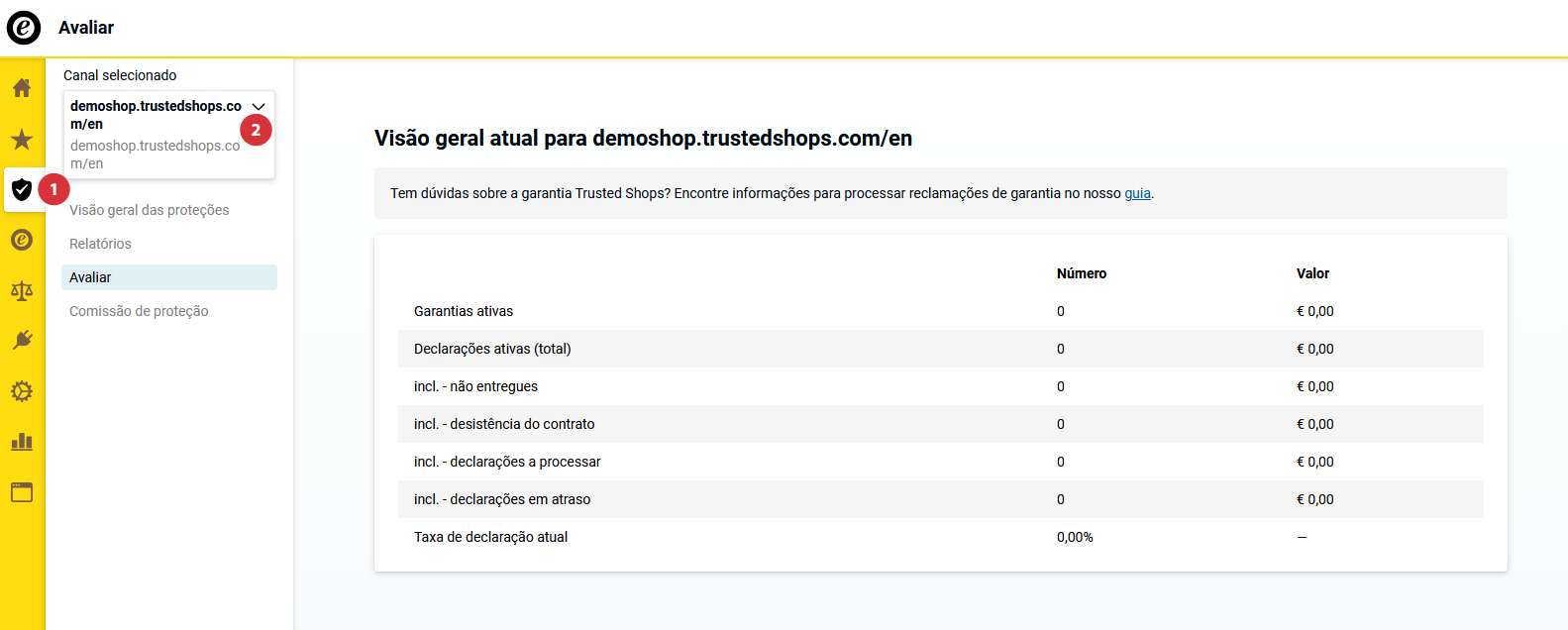Open the demoshop.trustedshops.com/en channel dropdown
Viewport: 1568px width, 630px height.
[x=169, y=135]
